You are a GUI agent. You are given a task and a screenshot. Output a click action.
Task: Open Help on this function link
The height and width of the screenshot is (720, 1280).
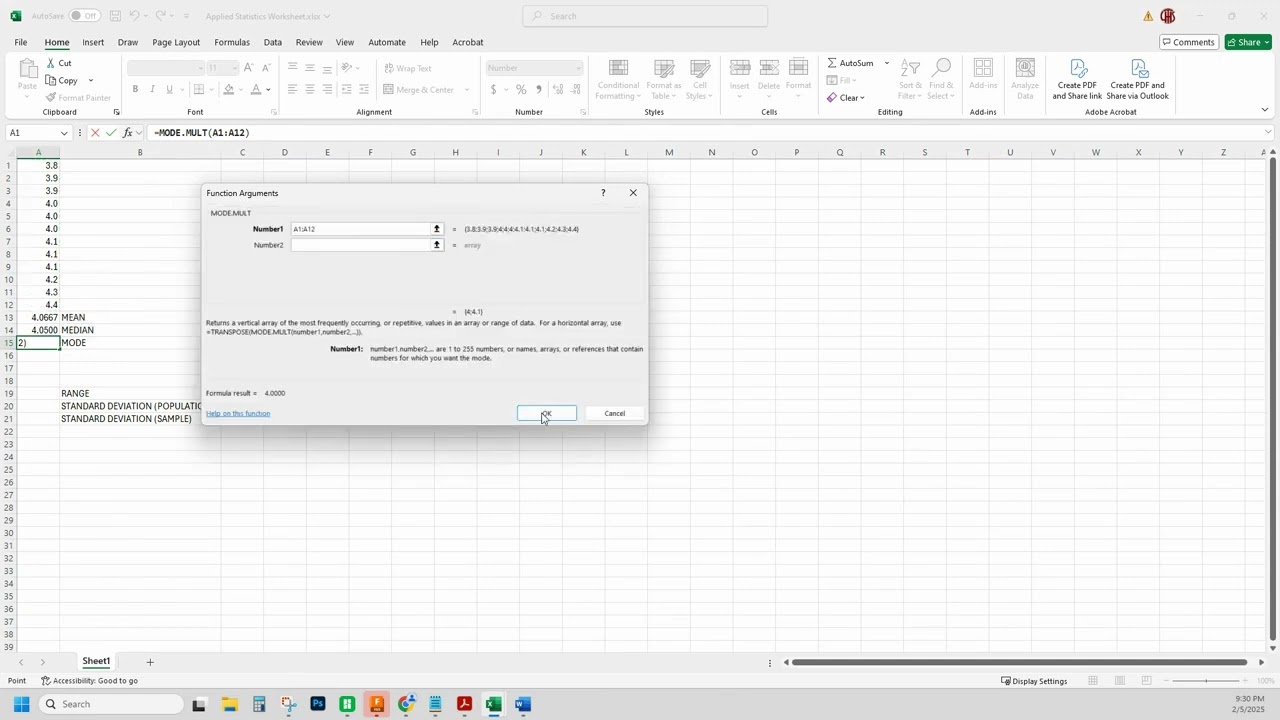pos(238,413)
